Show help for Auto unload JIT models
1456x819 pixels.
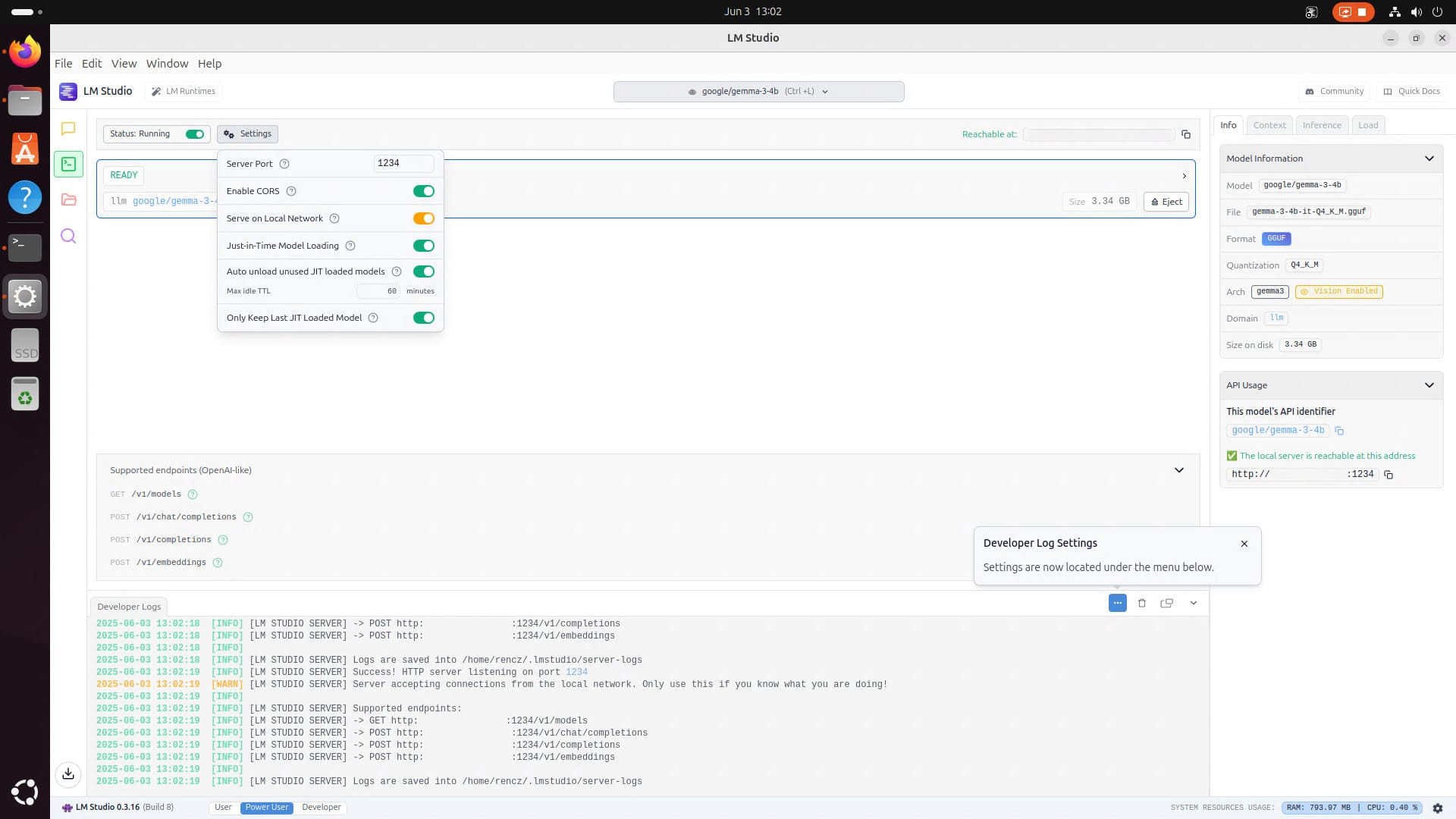[x=397, y=271]
